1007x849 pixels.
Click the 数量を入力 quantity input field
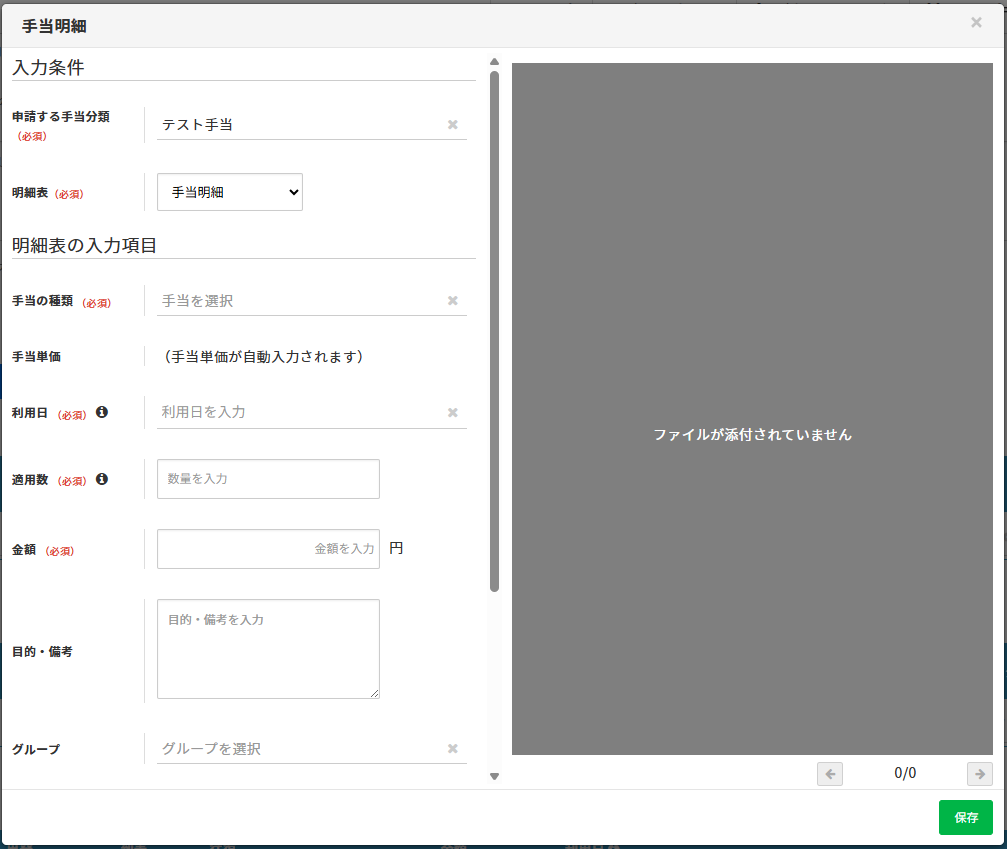[x=268, y=479]
